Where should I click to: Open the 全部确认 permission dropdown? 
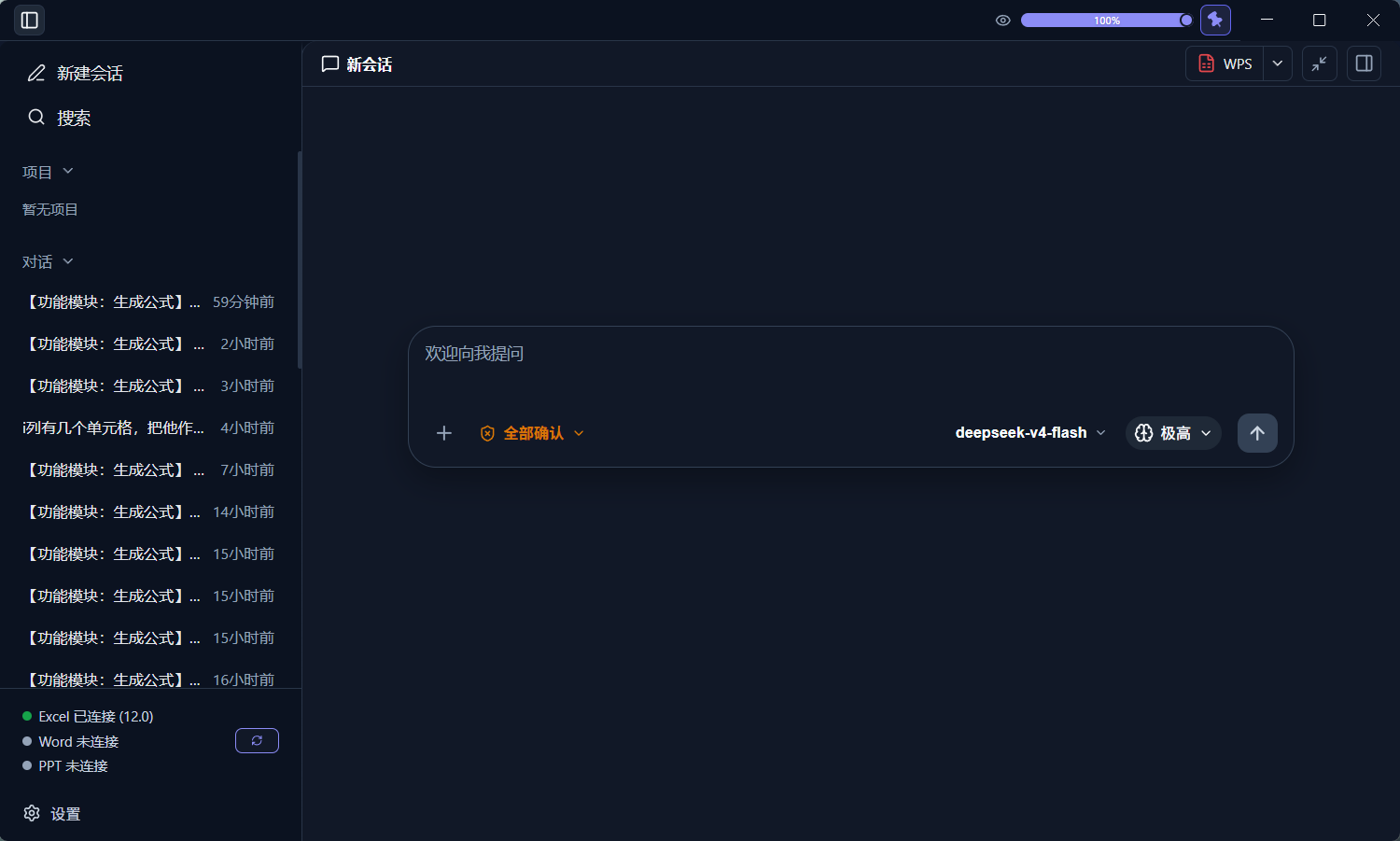coord(532,433)
